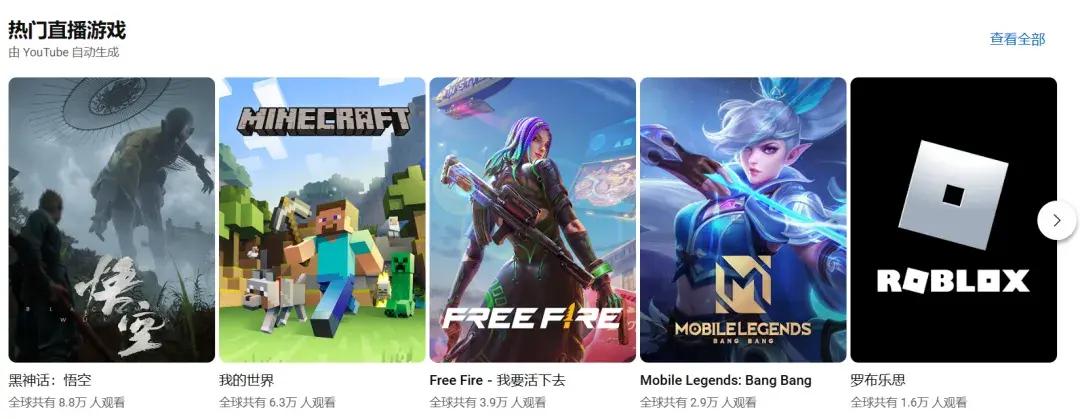Open the Free Fire - 我要活下去 title
This screenshot has height=419, width=1080.
click(x=497, y=380)
